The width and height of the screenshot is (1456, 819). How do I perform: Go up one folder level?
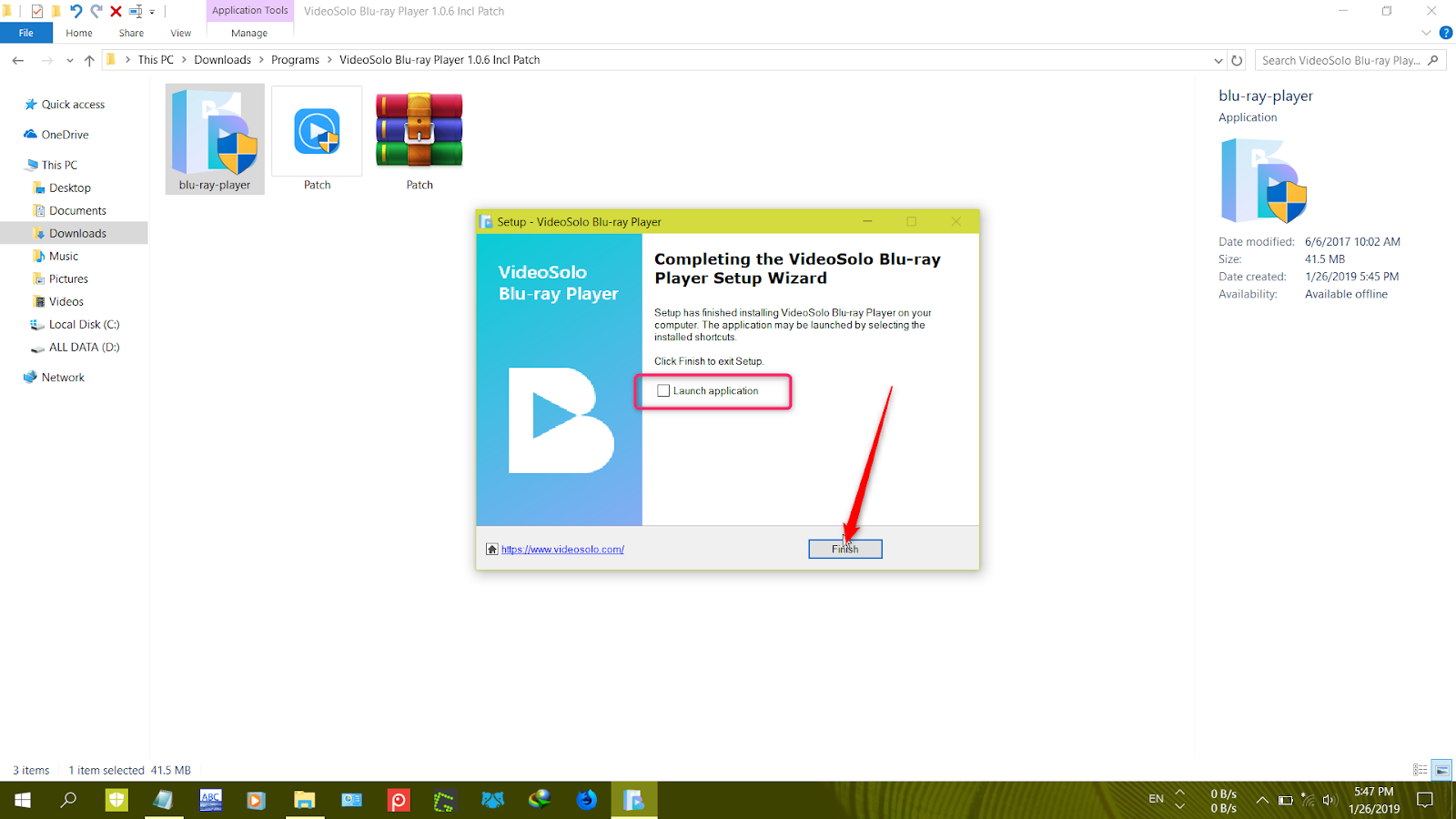pyautogui.click(x=89, y=60)
